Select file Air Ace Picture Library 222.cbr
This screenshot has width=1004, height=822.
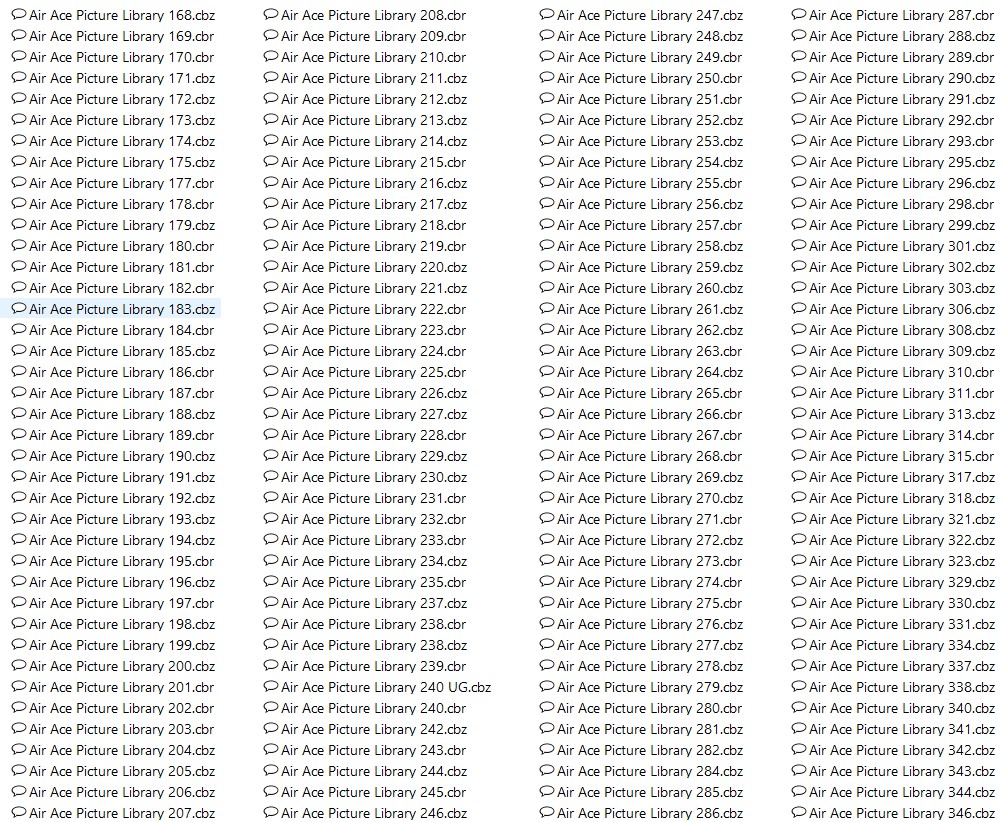pyautogui.click(x=373, y=309)
